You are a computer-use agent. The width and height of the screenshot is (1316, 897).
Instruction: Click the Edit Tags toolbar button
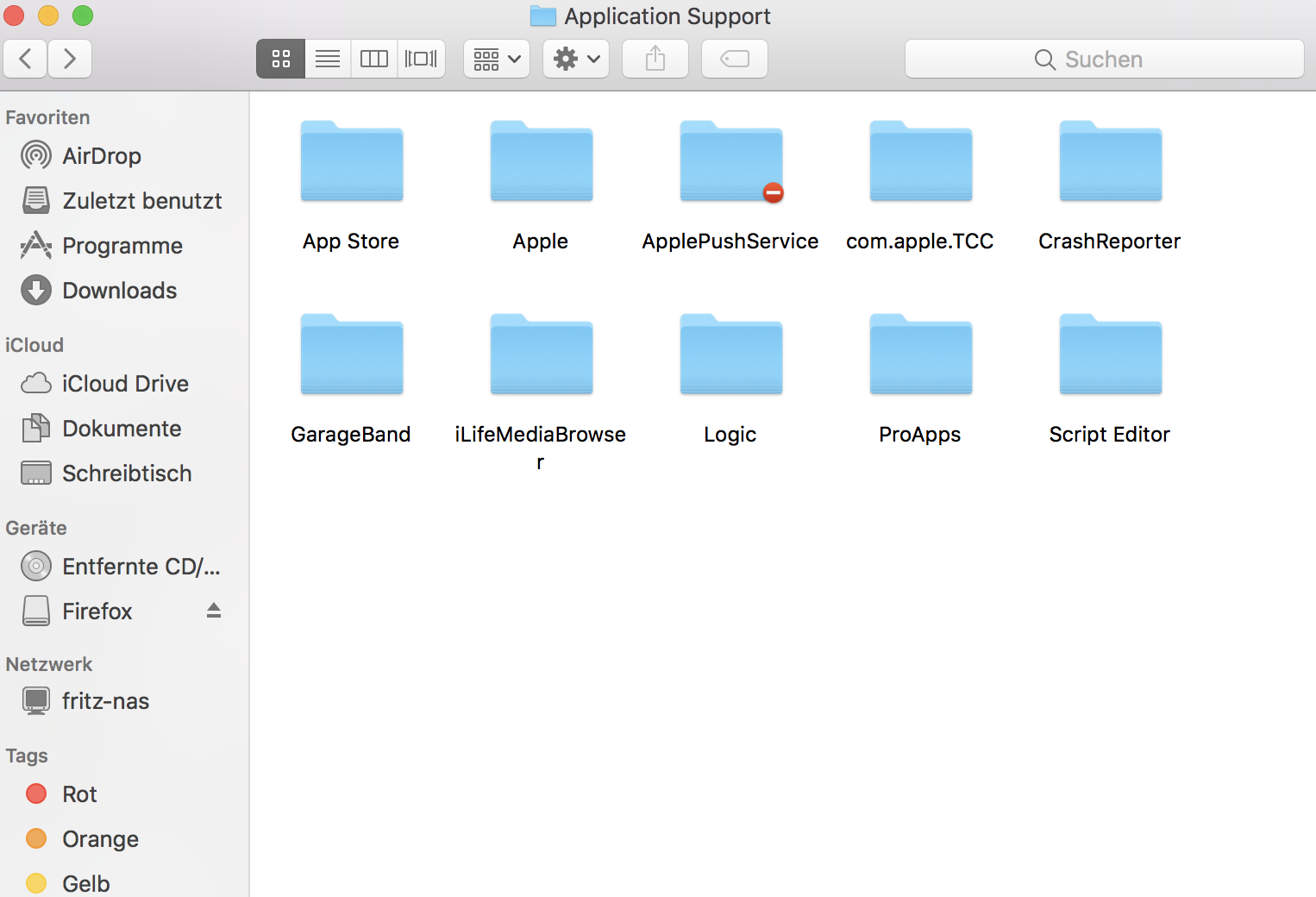735,59
